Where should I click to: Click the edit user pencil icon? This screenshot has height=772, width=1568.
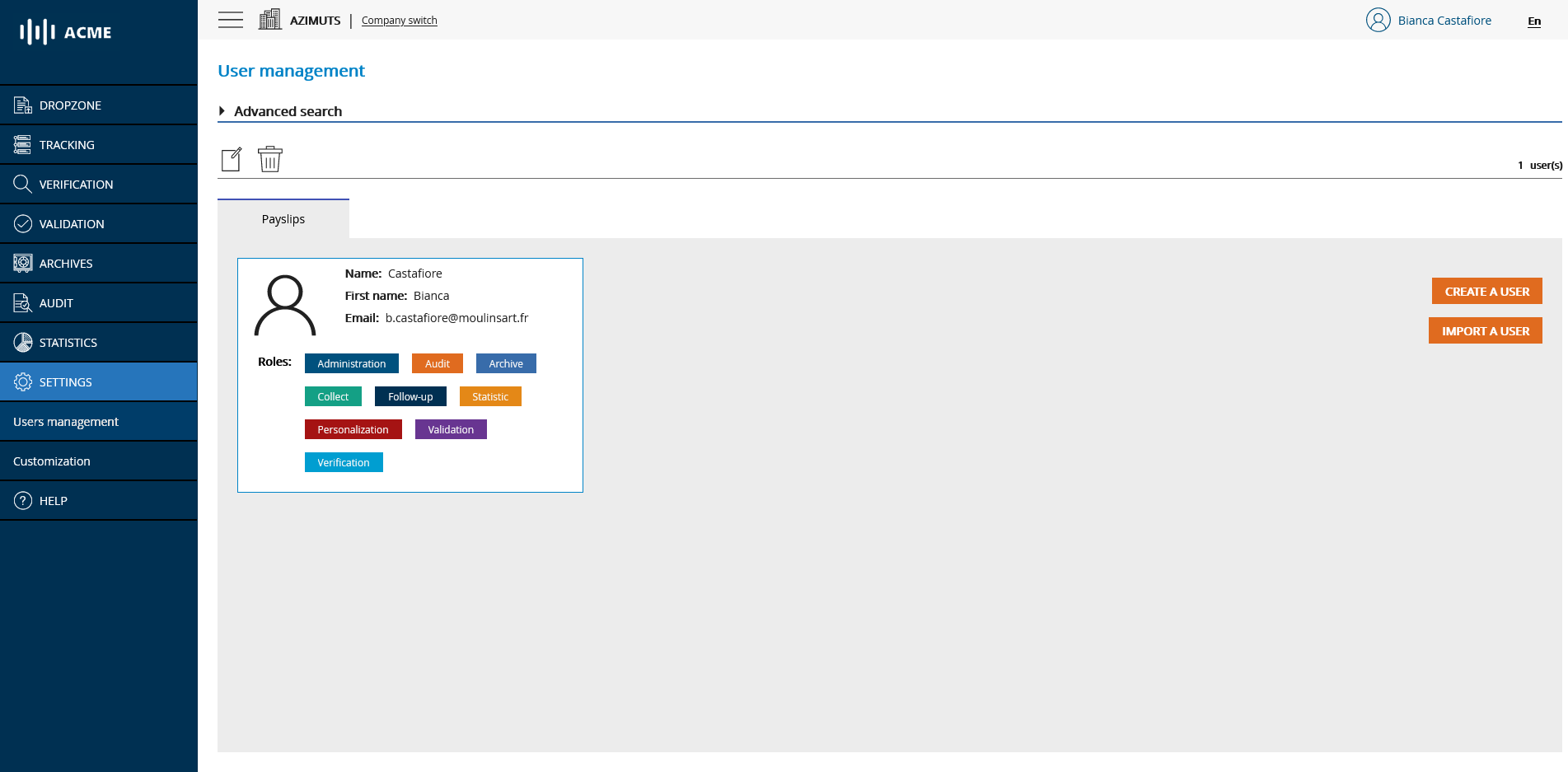(x=232, y=158)
